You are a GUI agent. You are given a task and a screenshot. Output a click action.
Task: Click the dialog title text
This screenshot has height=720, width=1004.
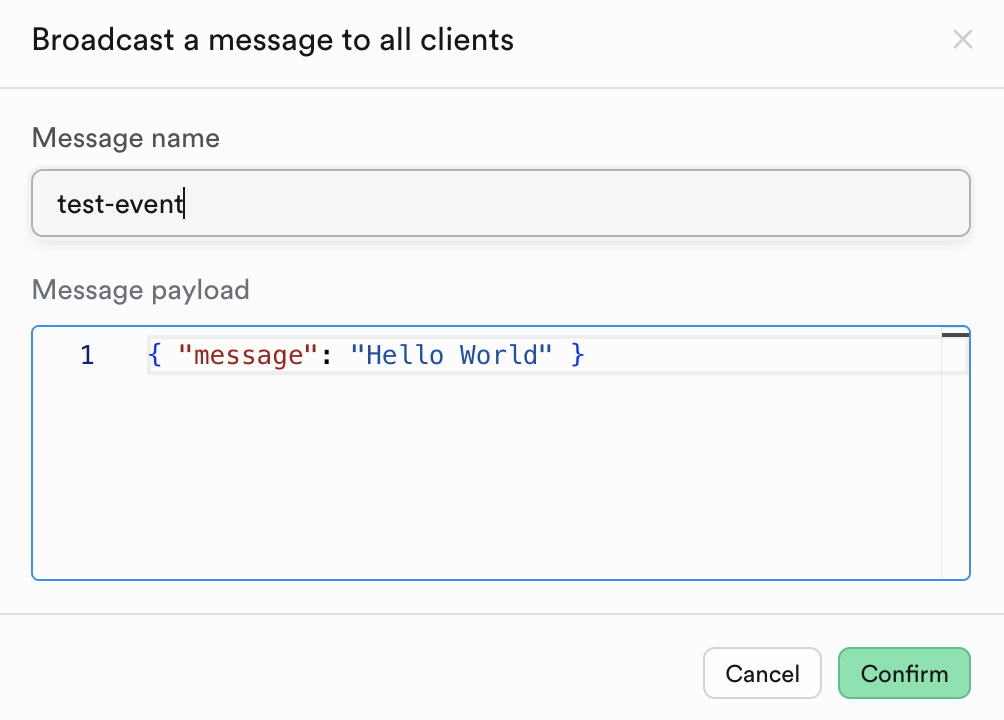(273, 40)
